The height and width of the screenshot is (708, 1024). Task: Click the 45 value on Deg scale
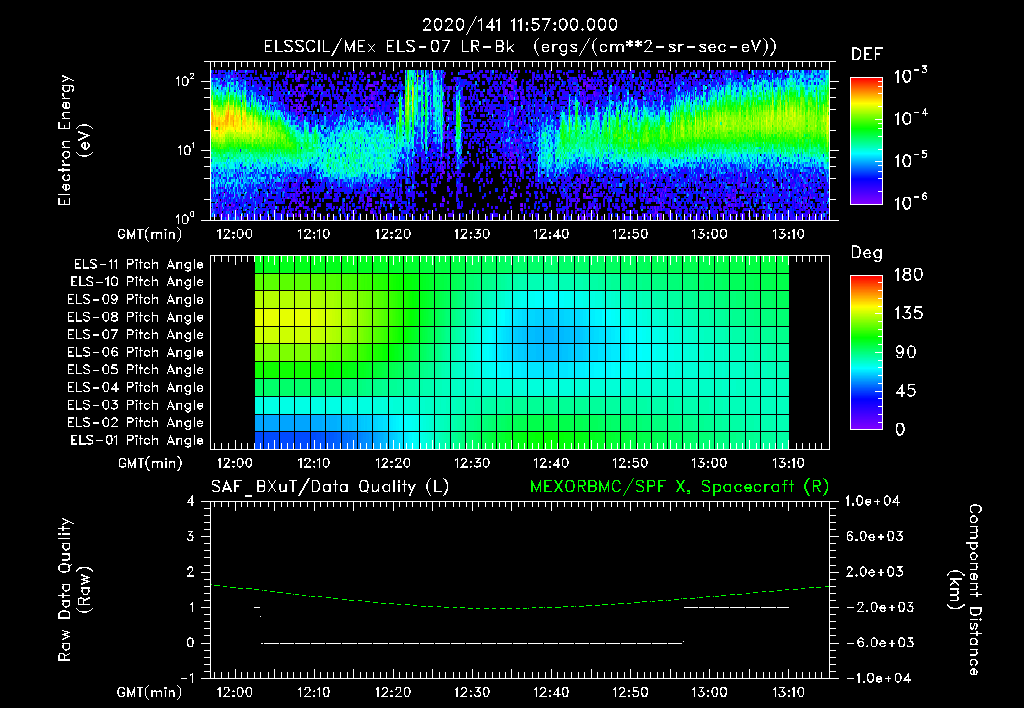[906, 391]
